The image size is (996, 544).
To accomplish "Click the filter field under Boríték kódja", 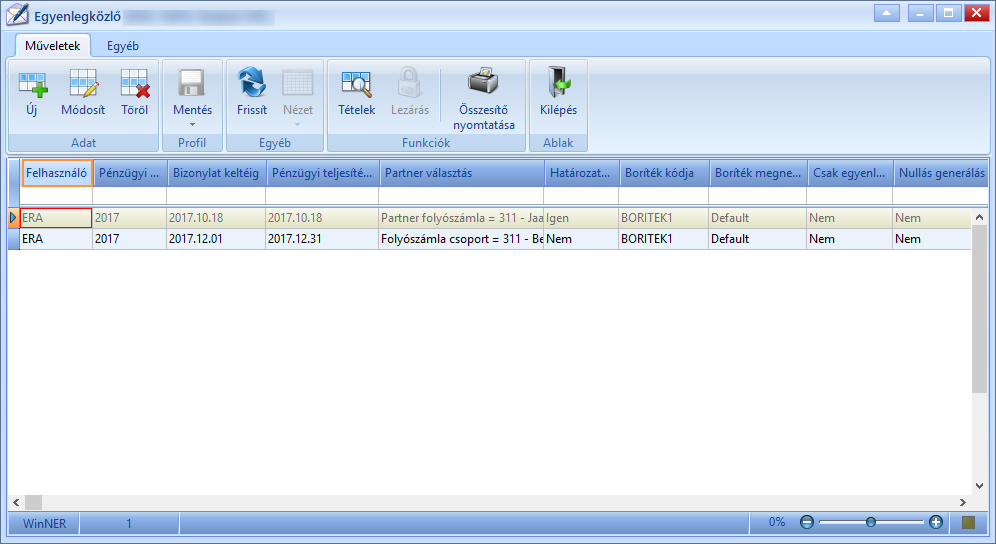I will (663, 196).
